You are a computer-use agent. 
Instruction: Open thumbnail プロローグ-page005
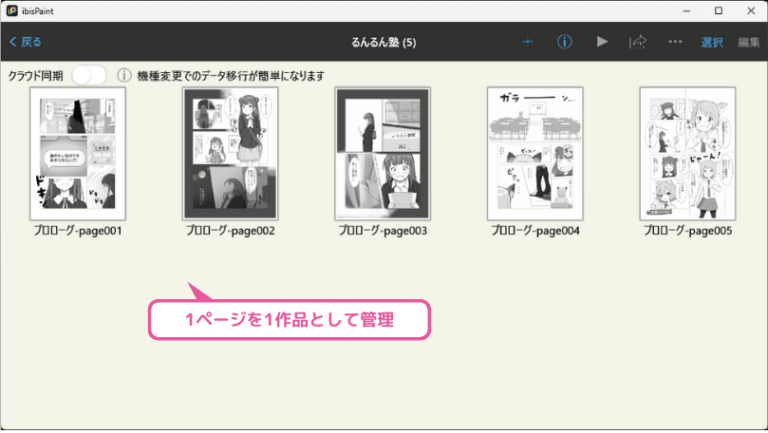pos(688,154)
